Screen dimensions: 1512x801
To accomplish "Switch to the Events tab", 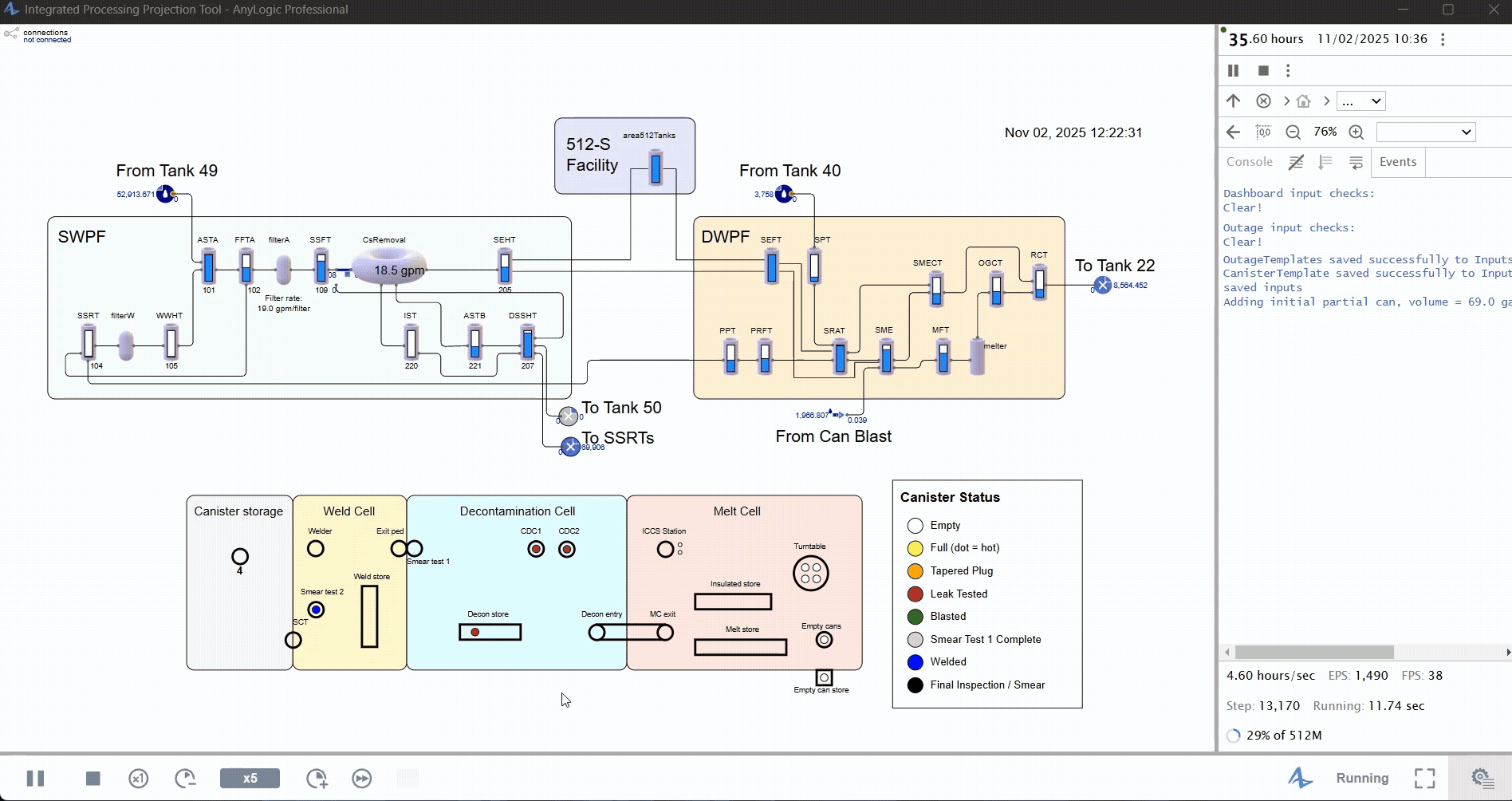I will [1398, 162].
